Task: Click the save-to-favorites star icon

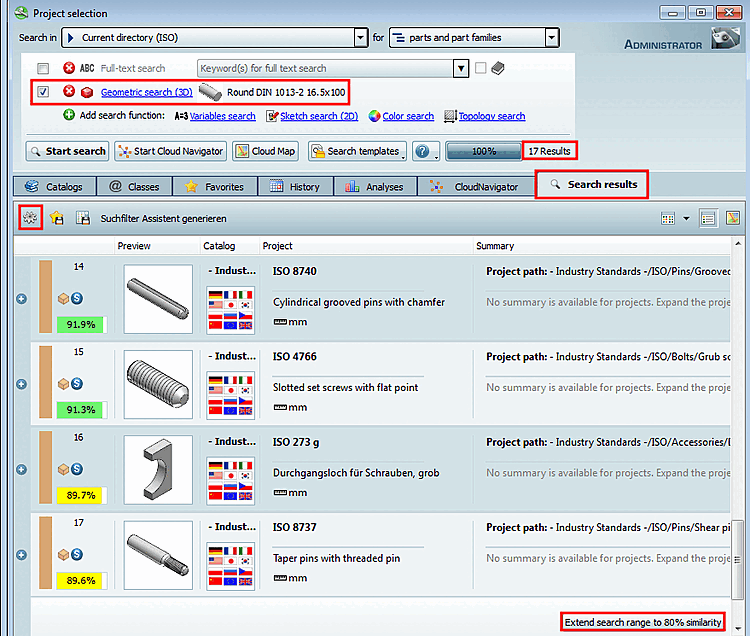Action: (x=57, y=218)
